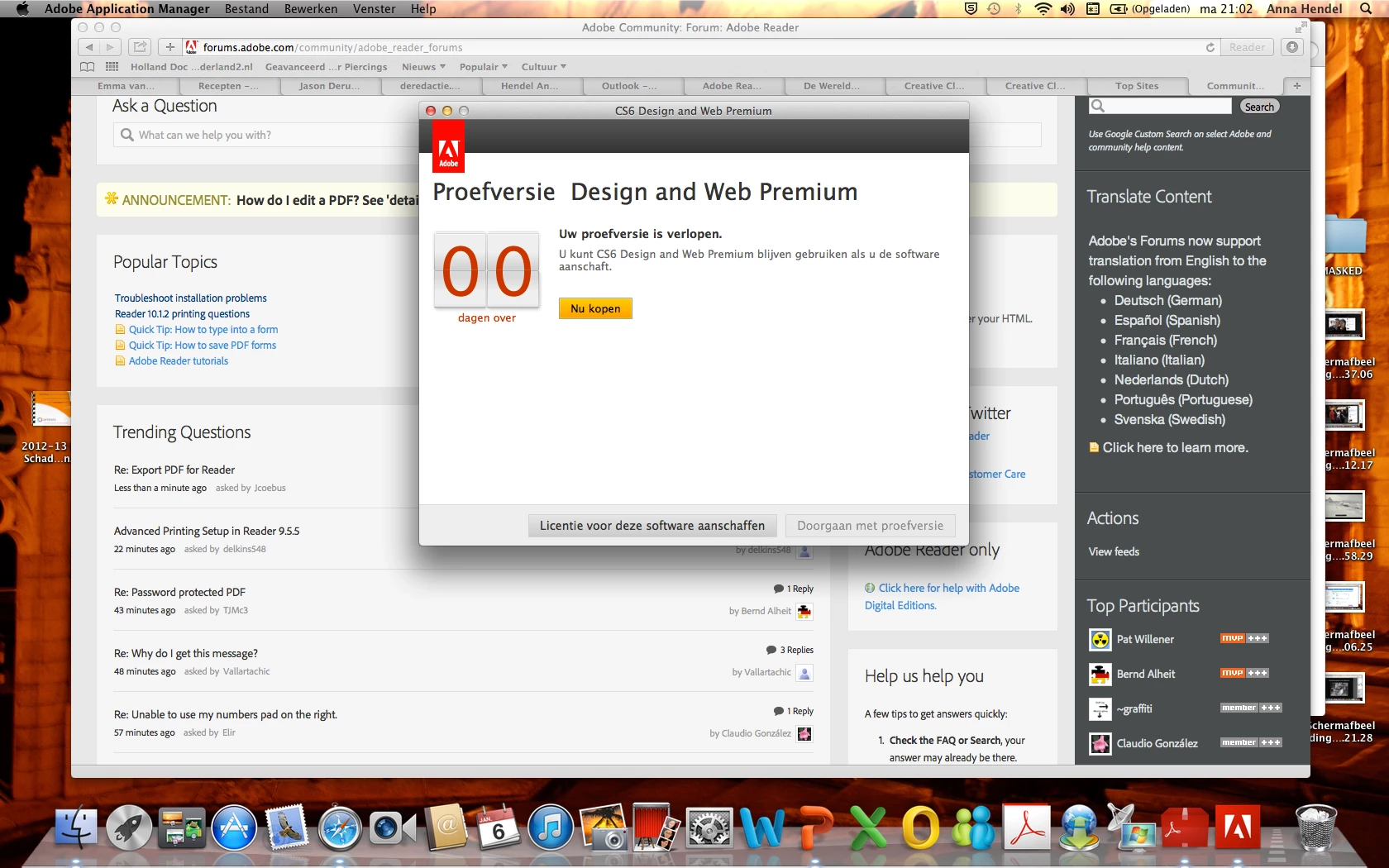Open System Preferences gear in the Dock
The width and height of the screenshot is (1389, 868).
pyautogui.click(x=709, y=827)
